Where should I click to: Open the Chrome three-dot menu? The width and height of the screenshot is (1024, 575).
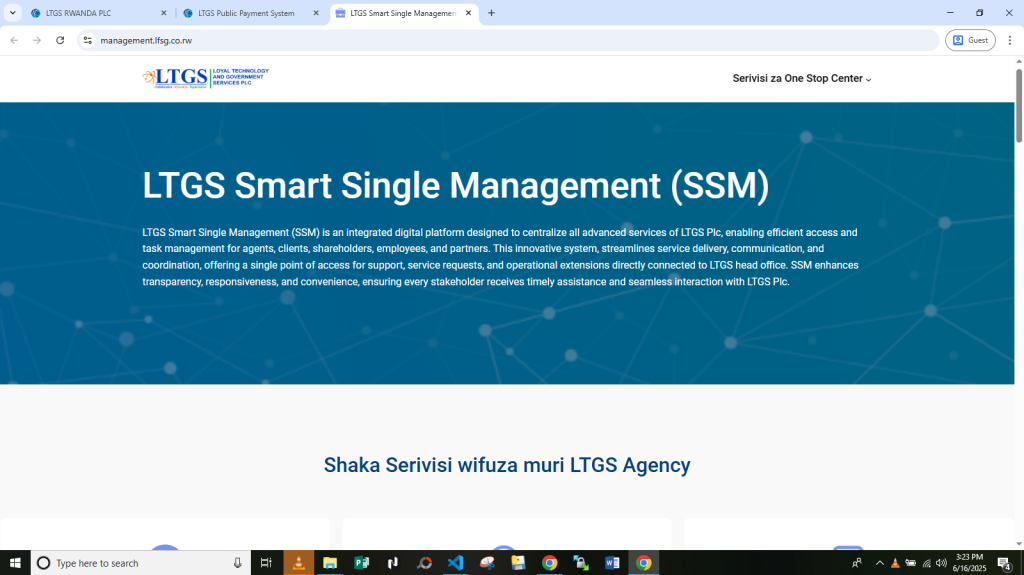coord(1010,41)
